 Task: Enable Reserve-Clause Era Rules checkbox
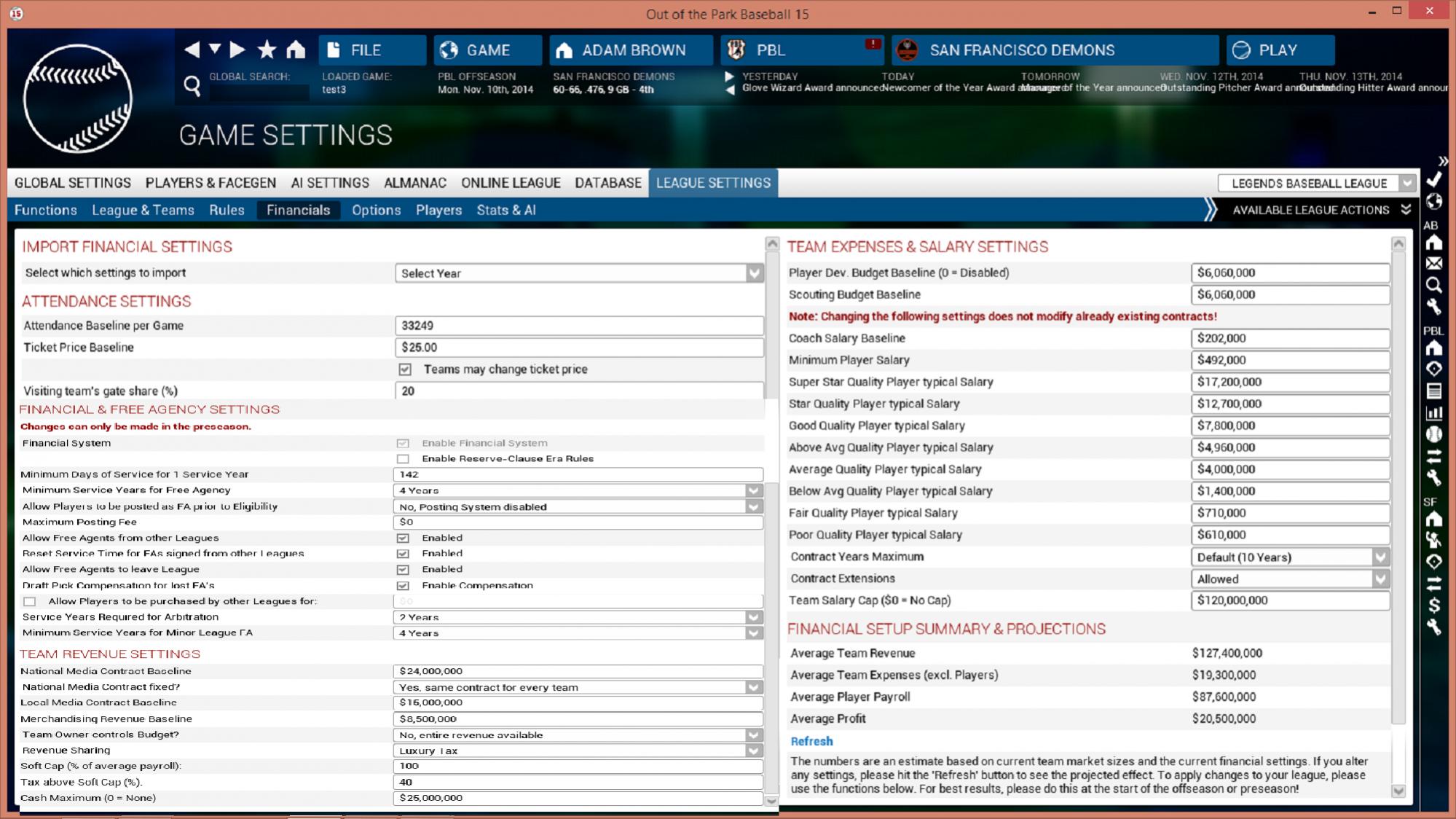(403, 459)
